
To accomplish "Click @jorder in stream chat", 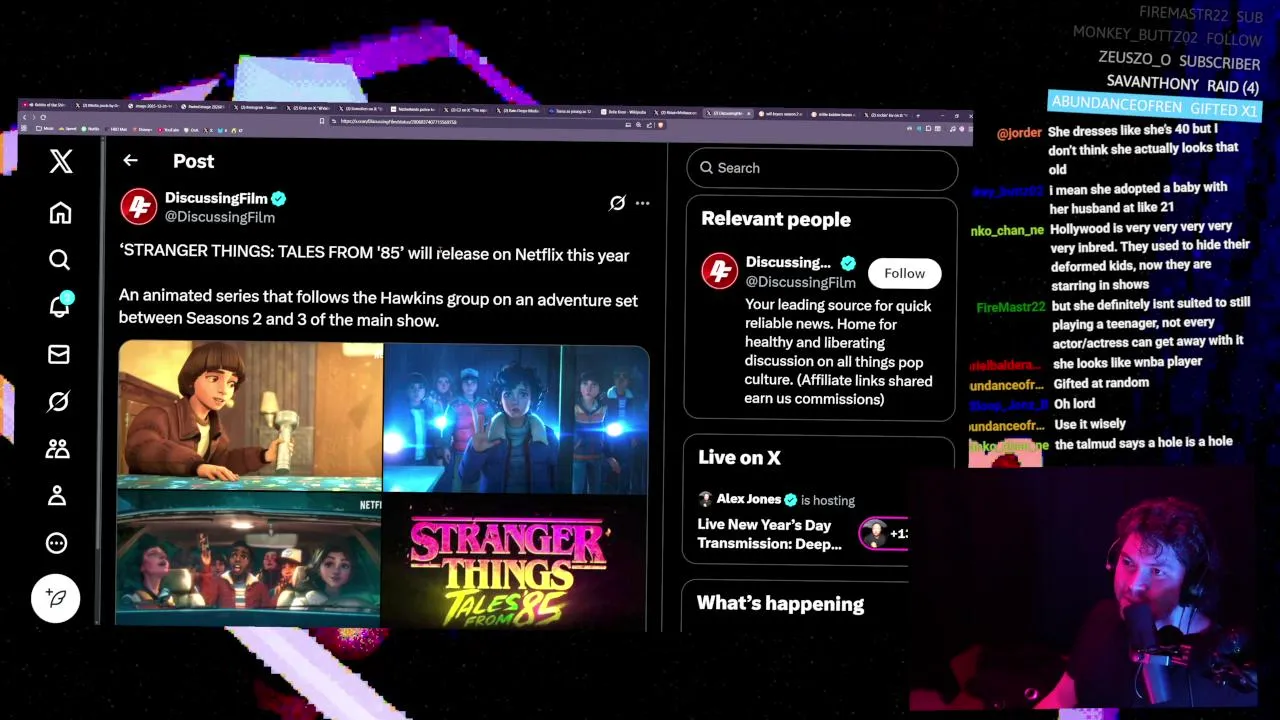I will 1019,133.
